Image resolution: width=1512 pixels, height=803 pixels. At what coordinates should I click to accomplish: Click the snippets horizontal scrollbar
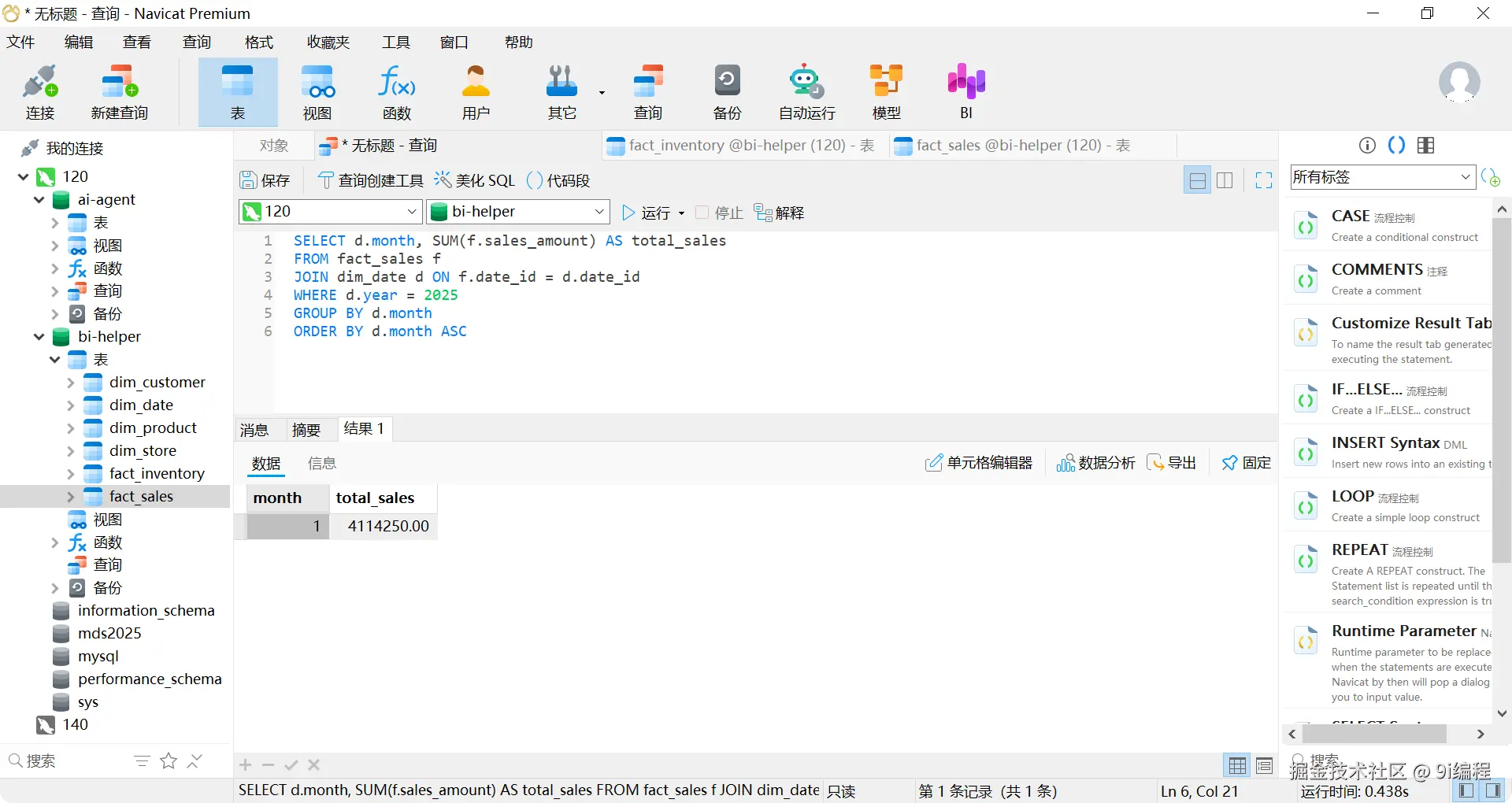coord(1374,734)
